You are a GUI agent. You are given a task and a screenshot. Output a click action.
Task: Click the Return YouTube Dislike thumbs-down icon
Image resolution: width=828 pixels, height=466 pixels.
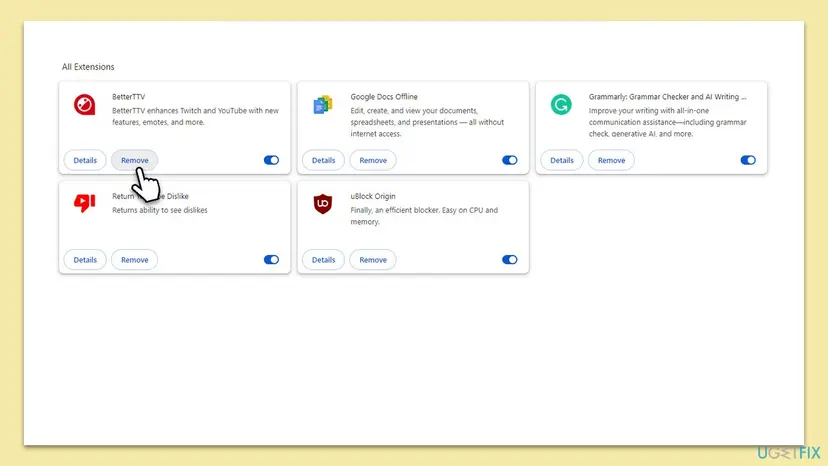[x=84, y=203]
